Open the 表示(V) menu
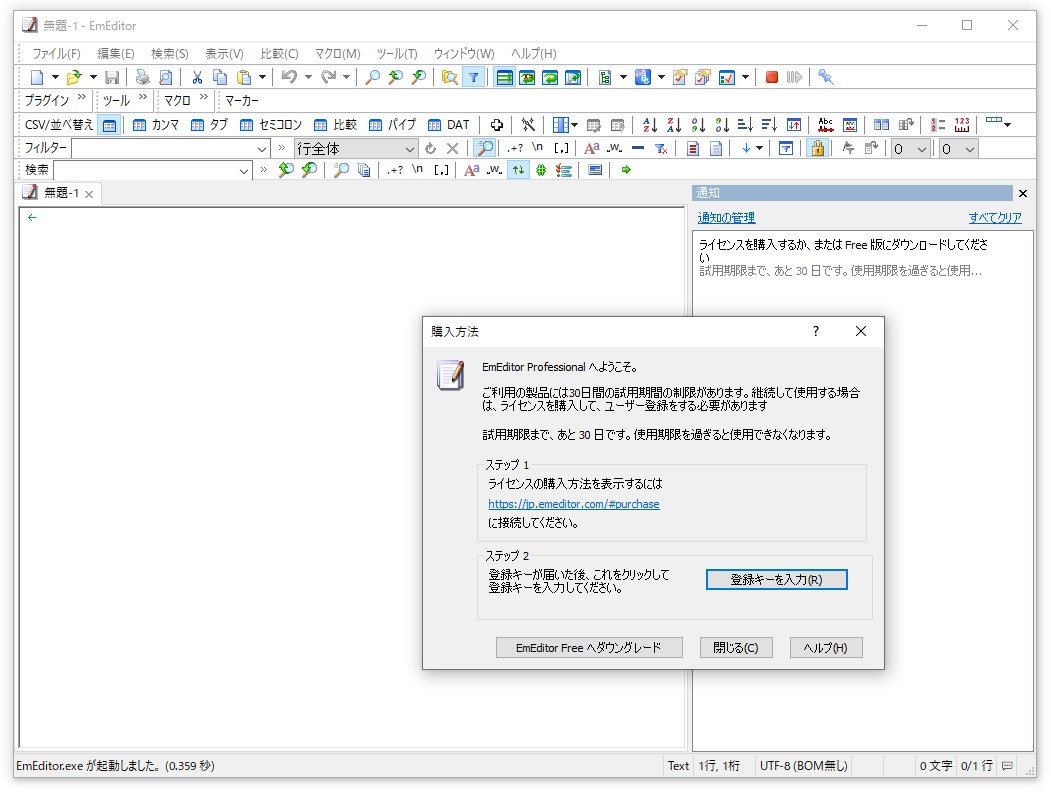 pos(224,54)
